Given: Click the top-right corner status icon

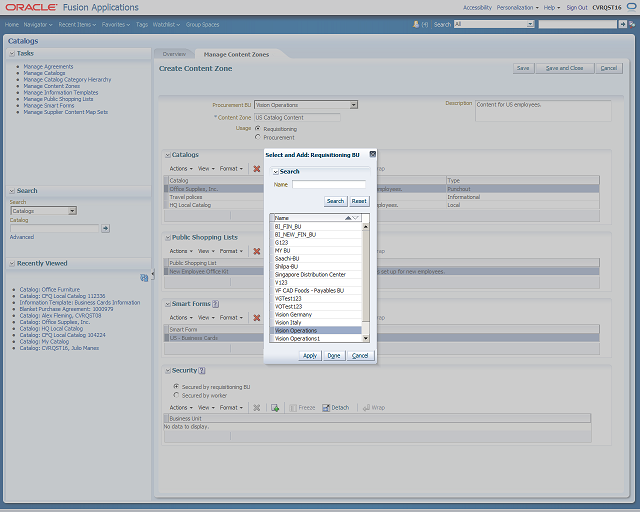Looking at the screenshot, I should coord(631,7).
